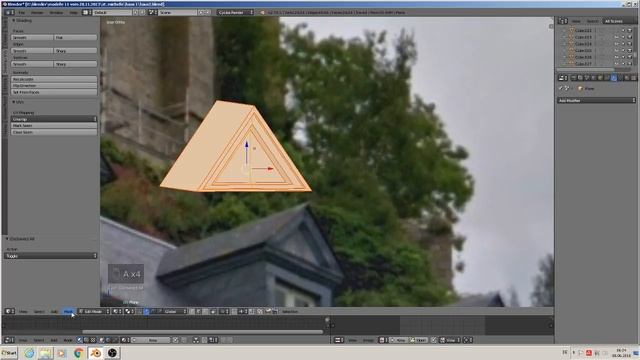Click the scene browse icon next to Scene field

click(152, 12)
